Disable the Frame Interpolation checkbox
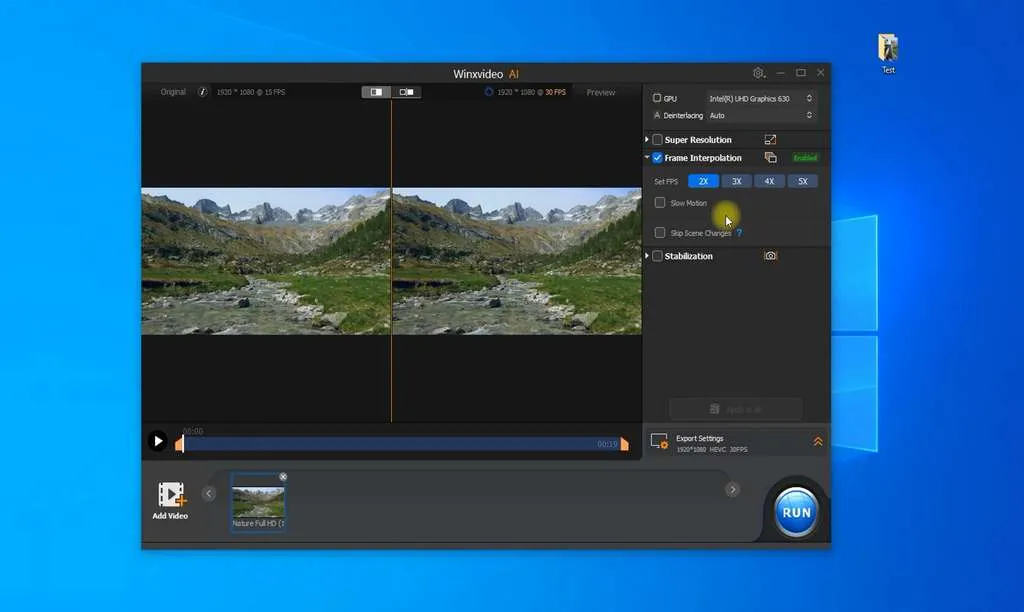The height and width of the screenshot is (612, 1024). click(x=656, y=157)
